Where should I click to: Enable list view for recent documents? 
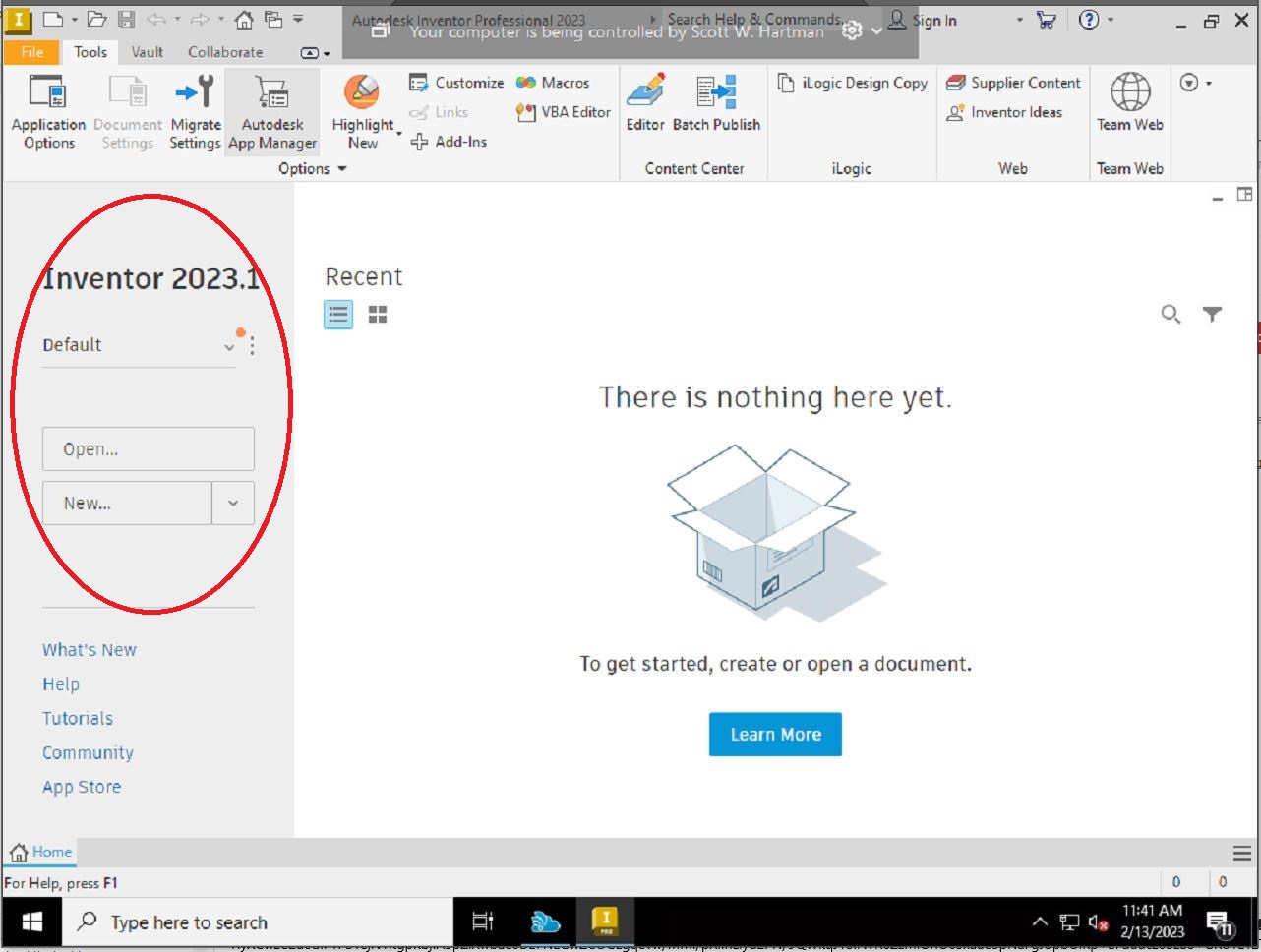point(337,314)
